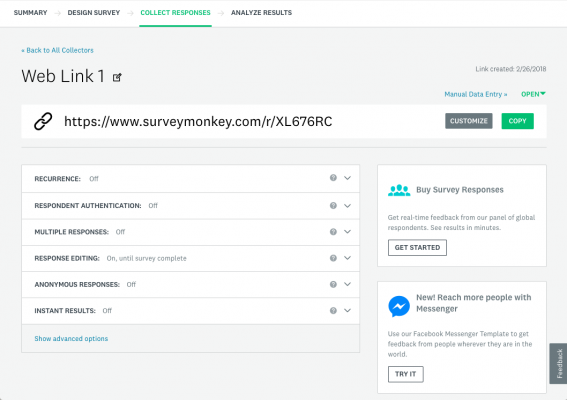The height and width of the screenshot is (400, 567).
Task: Open the OPEN status dropdown
Action: point(533,94)
